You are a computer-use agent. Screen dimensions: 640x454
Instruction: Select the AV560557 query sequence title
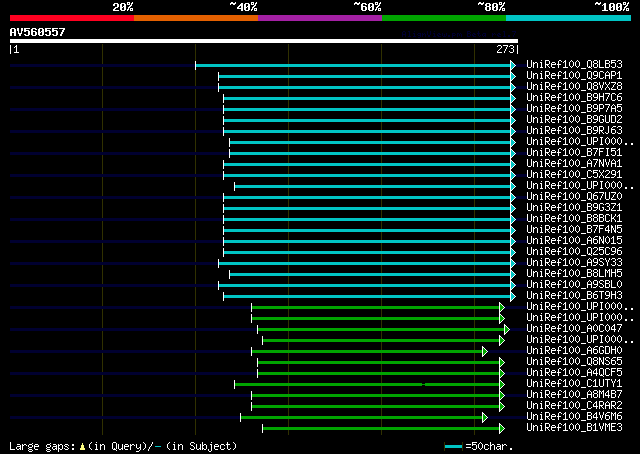click(x=37, y=32)
